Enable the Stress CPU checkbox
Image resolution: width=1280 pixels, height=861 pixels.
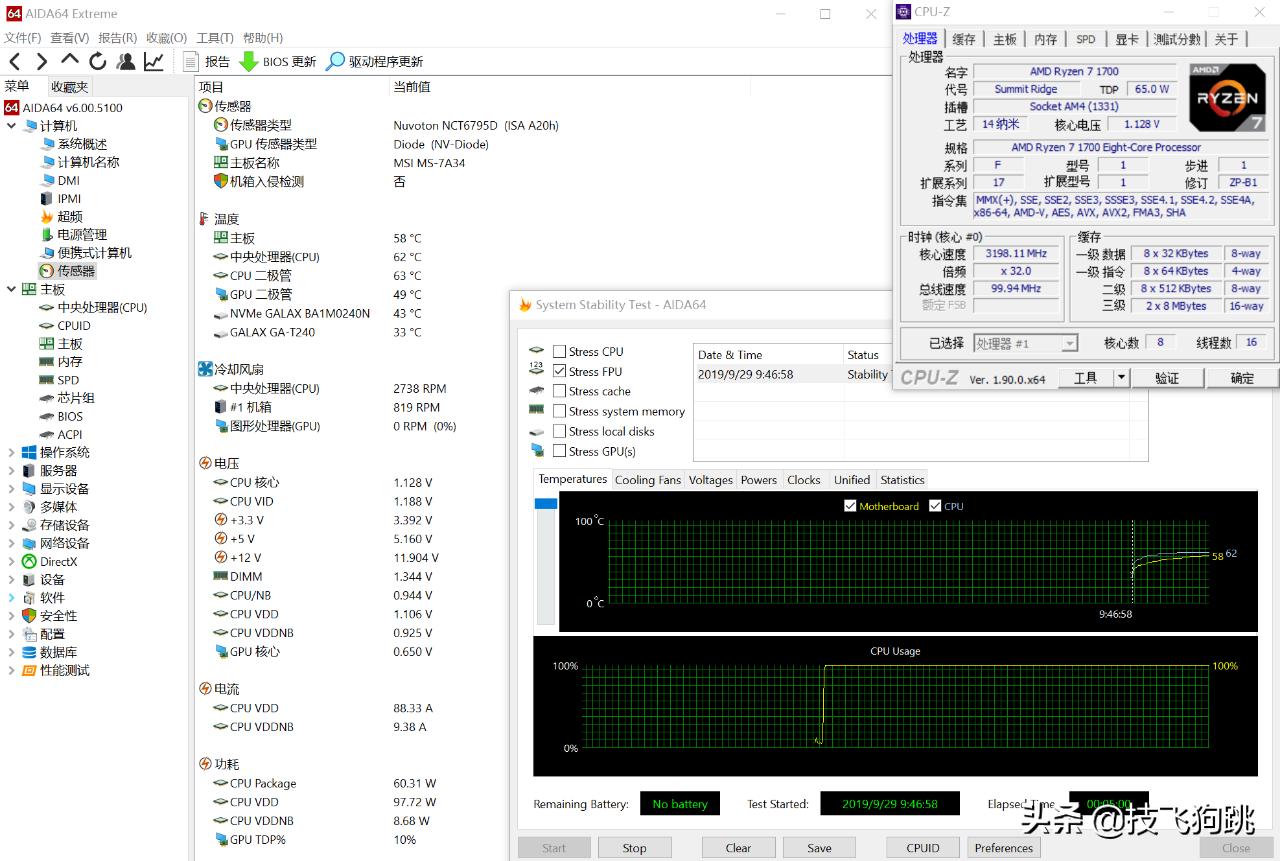(x=560, y=352)
